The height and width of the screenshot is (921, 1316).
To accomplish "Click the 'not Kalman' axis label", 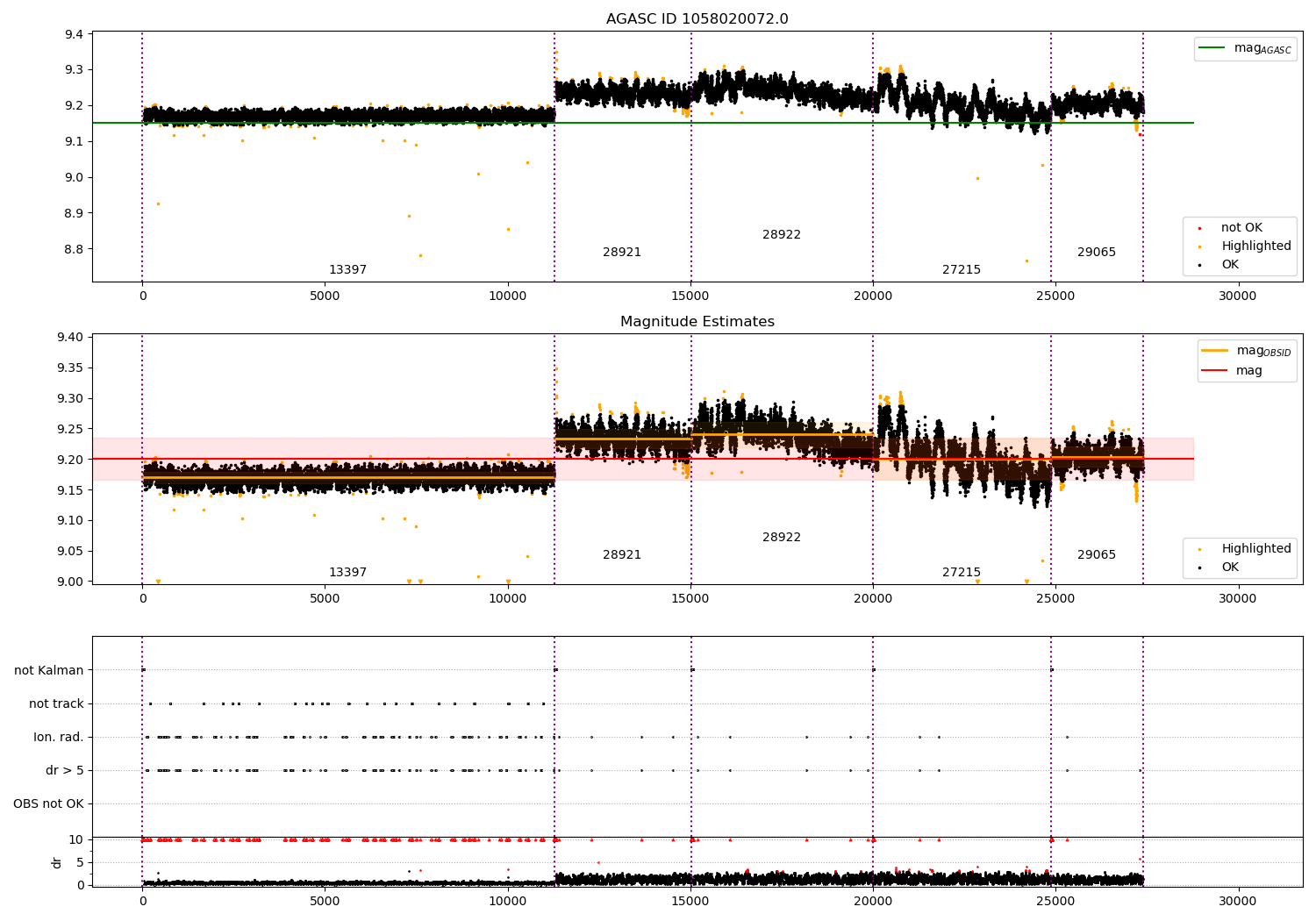I will pos(49,671).
